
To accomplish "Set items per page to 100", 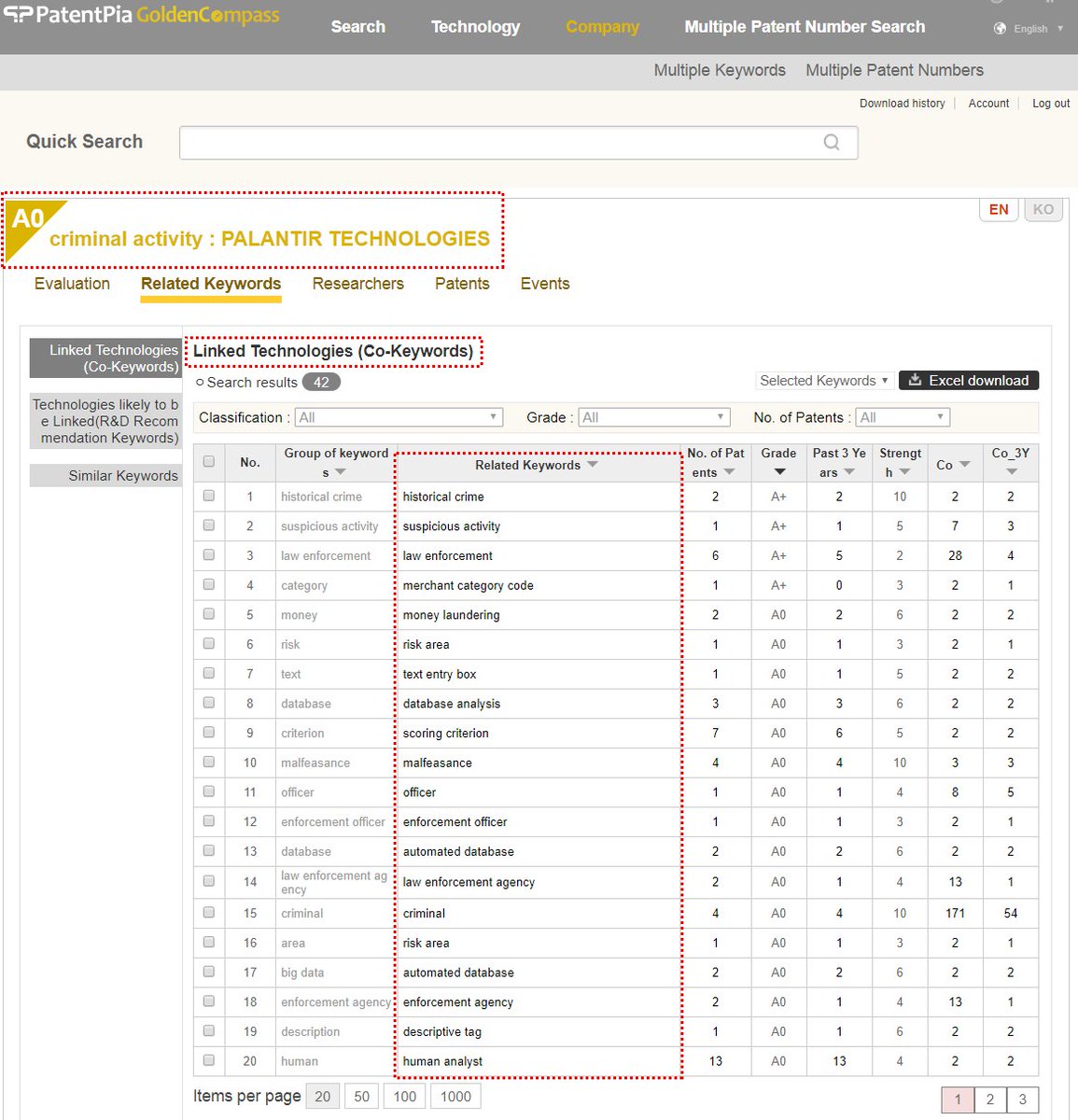I will point(405,1097).
